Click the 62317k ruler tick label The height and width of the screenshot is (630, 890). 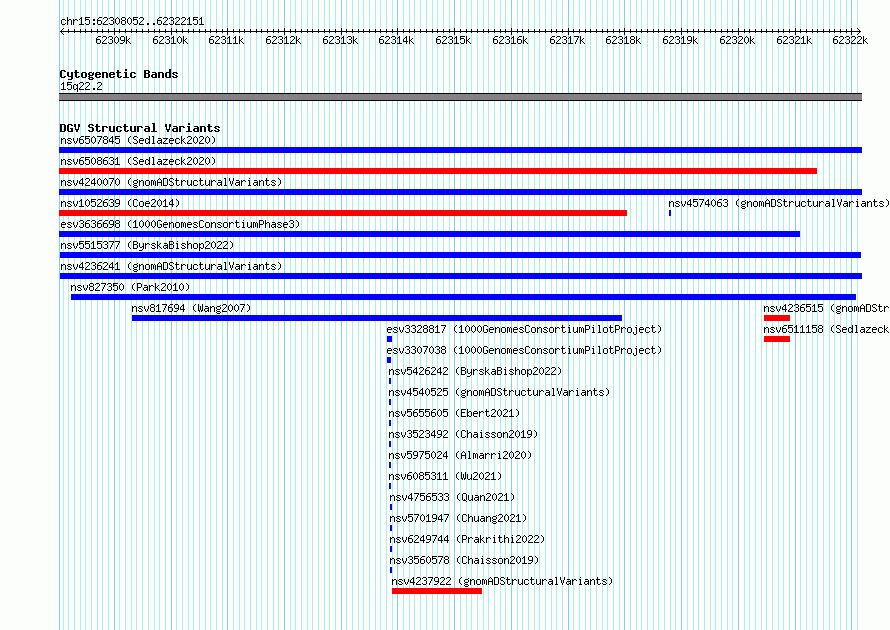(x=567, y=40)
